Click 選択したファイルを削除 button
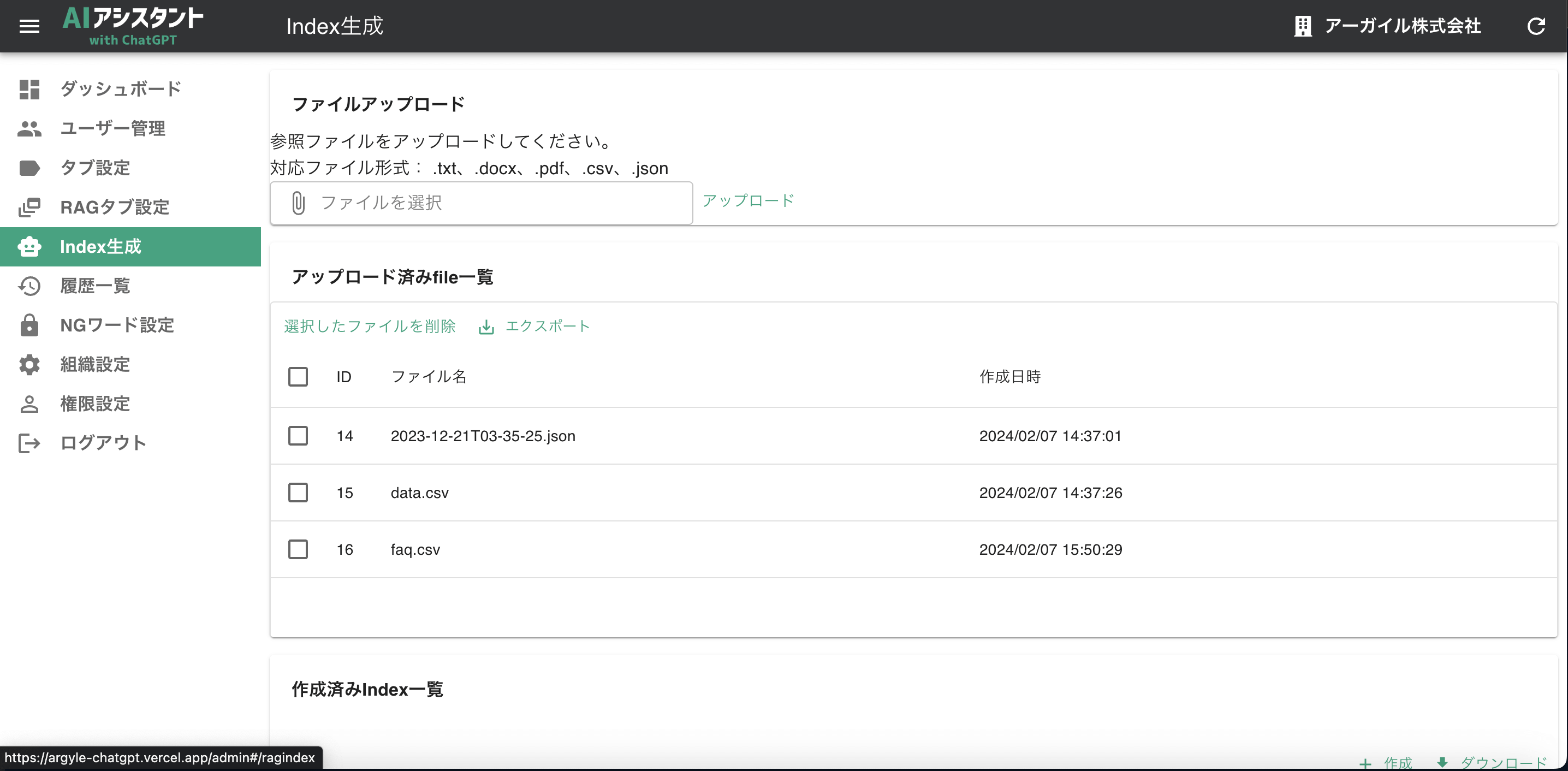 click(x=370, y=326)
